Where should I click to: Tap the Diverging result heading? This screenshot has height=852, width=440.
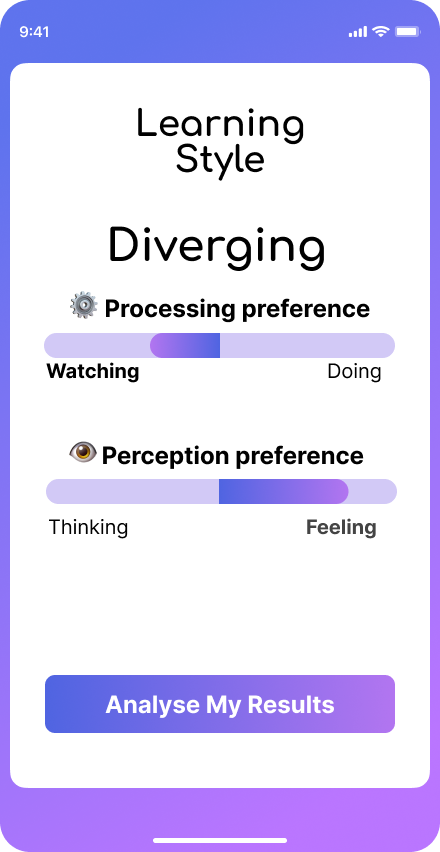point(217,248)
